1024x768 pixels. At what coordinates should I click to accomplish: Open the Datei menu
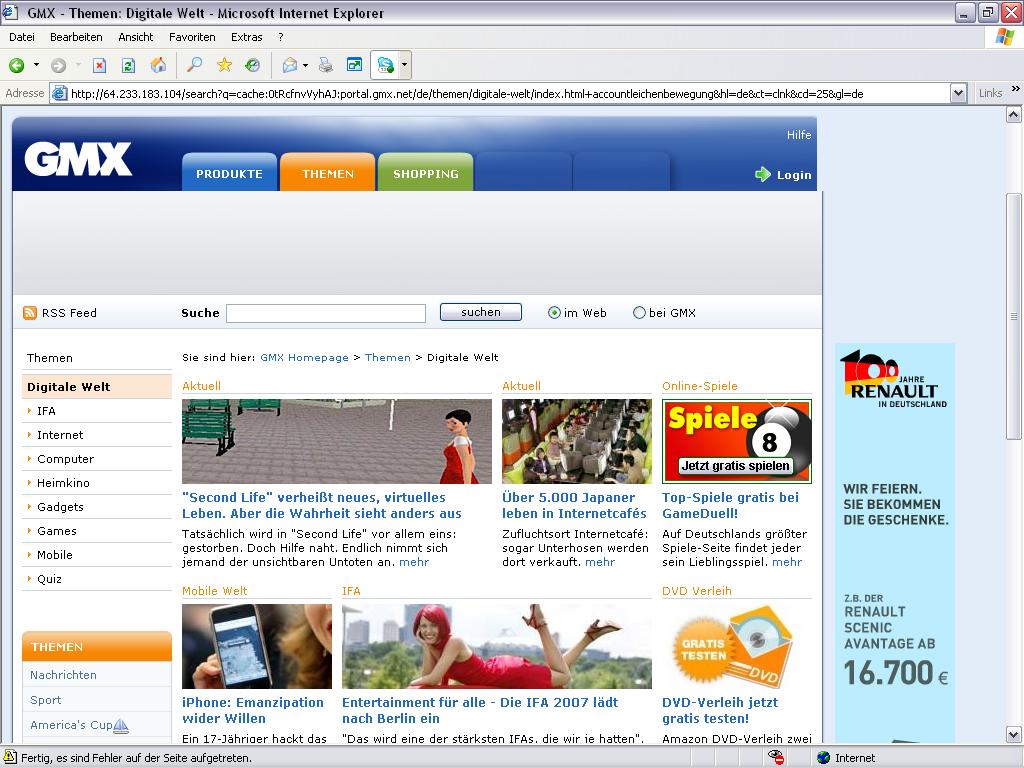pos(22,37)
